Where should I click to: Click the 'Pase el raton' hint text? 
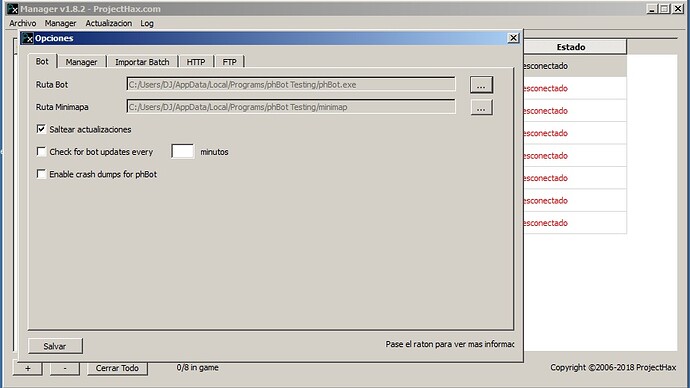(450, 344)
